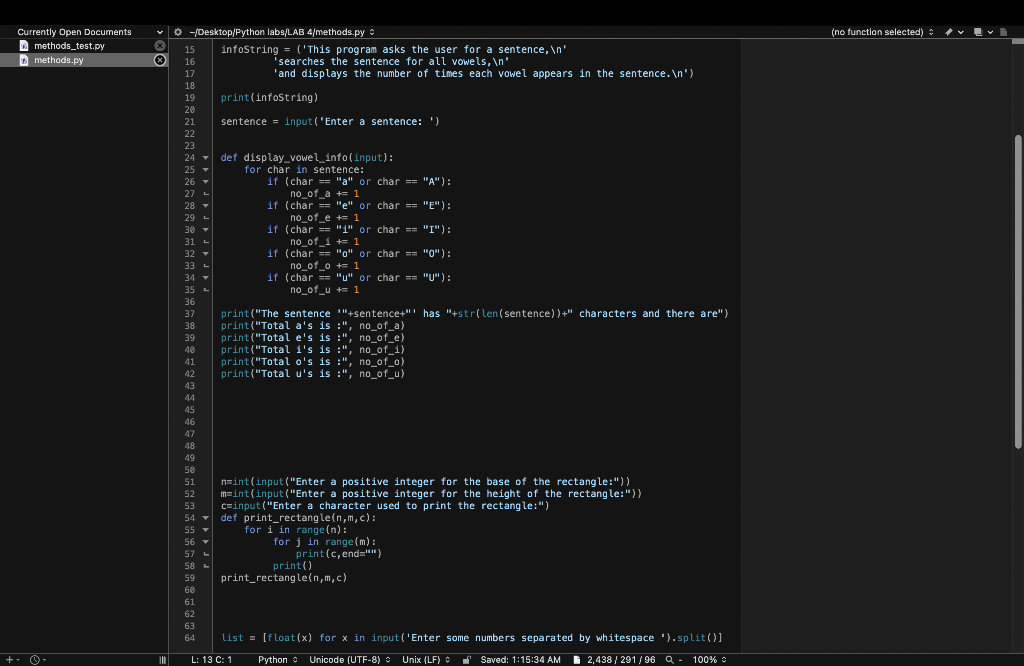Image resolution: width=1024 pixels, height=666 pixels.
Task: Click the cursor position L: 13 C: 1 indicator
Action: click(x=212, y=659)
